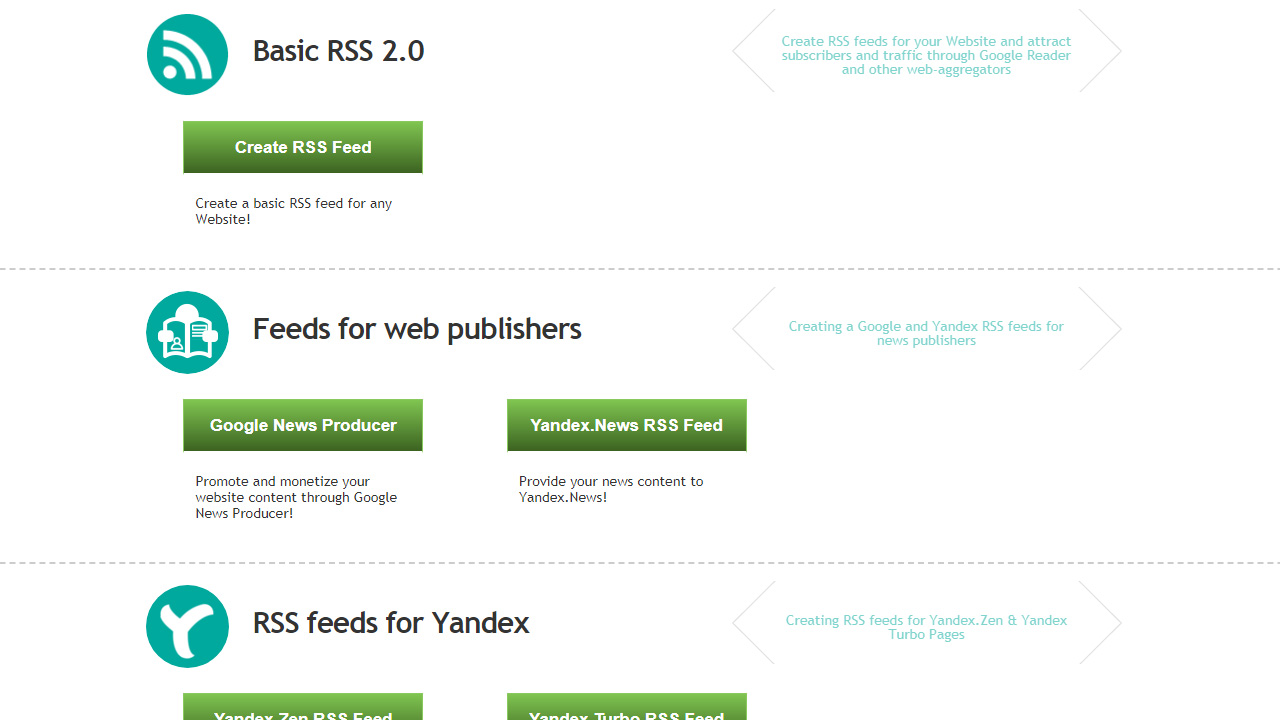This screenshot has width=1280, height=720.
Task: Click the Yandex Y-shaped logo icon
Action: [x=187, y=626]
